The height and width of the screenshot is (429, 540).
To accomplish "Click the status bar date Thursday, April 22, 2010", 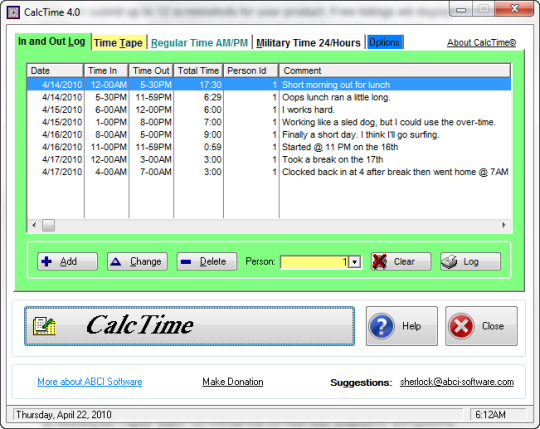I will pyautogui.click(x=64, y=415).
